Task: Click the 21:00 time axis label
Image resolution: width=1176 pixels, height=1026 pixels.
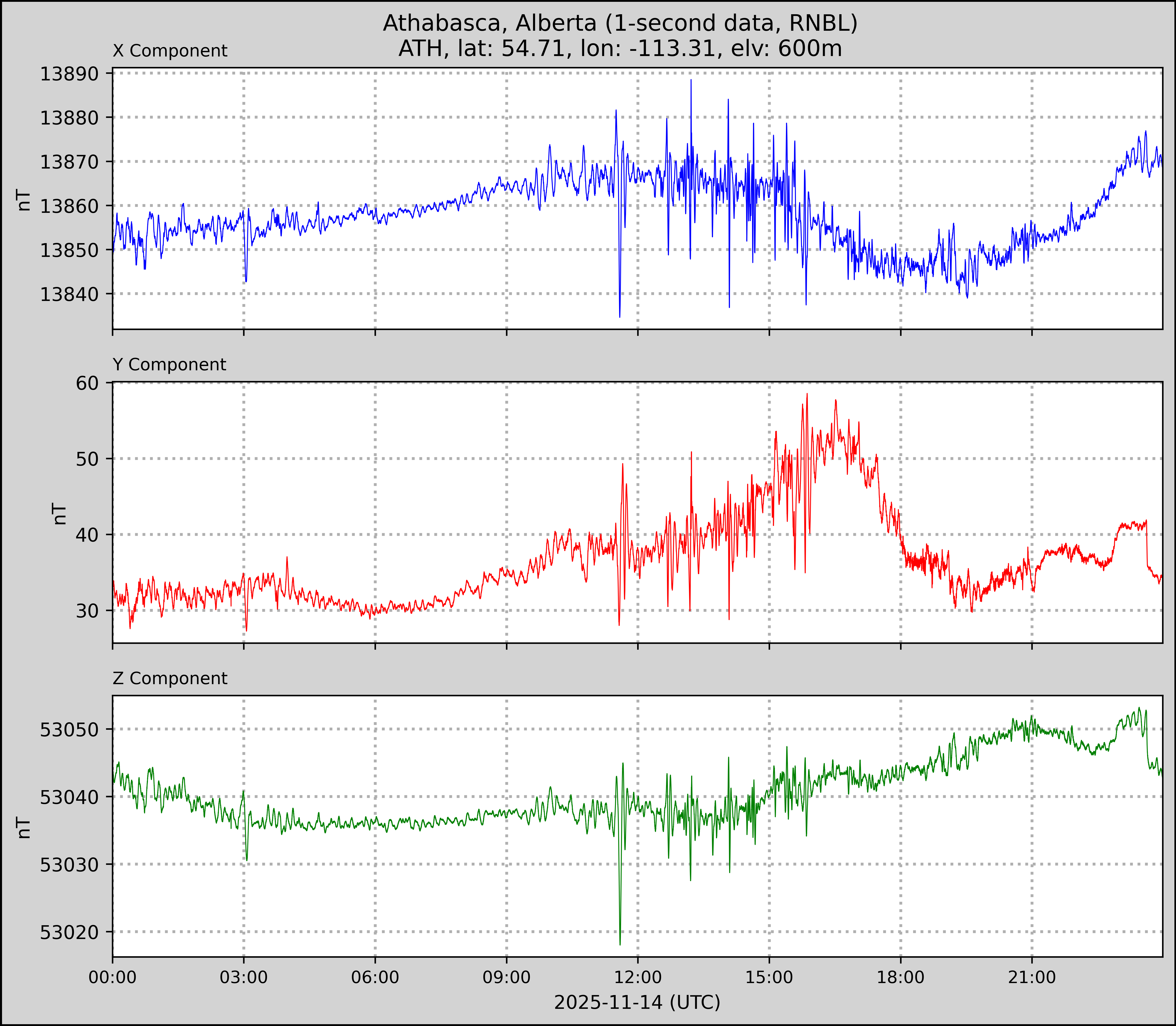Action: click(1032, 977)
